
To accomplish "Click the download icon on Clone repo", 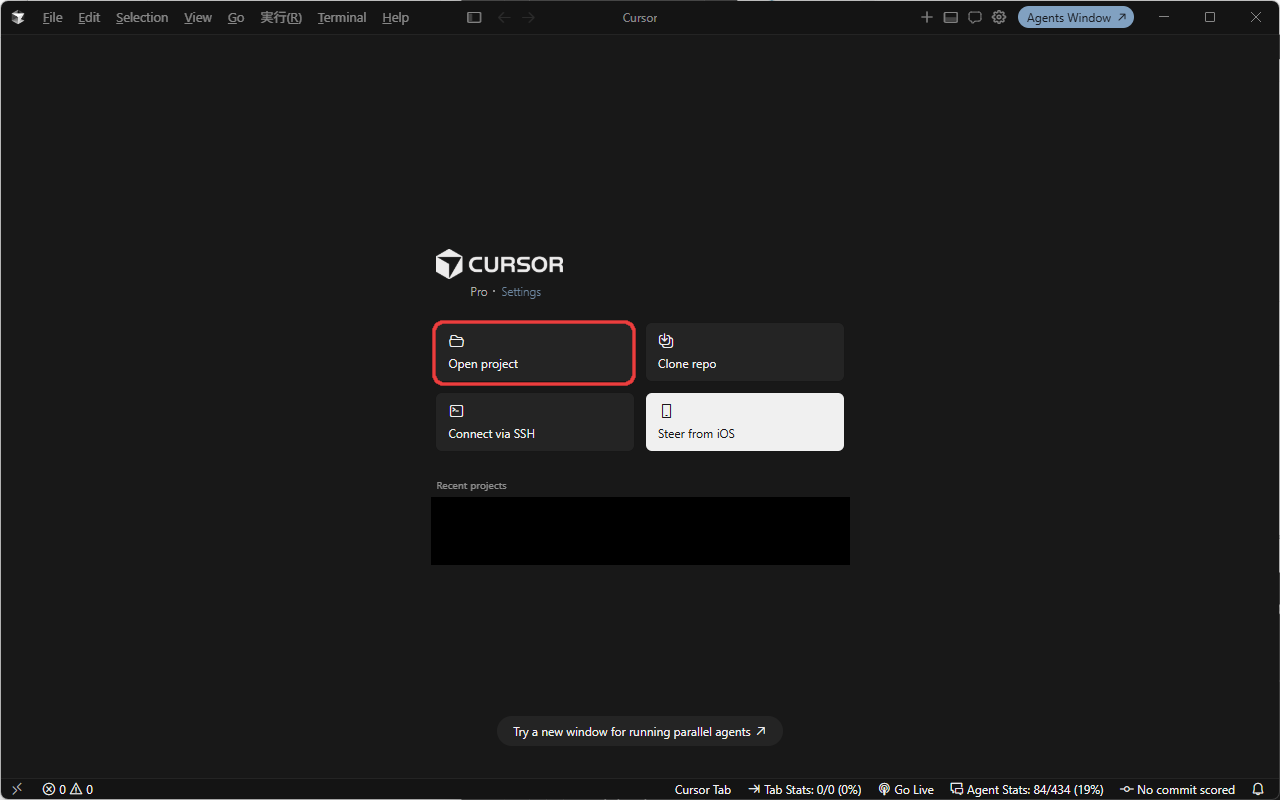I will coord(666,341).
